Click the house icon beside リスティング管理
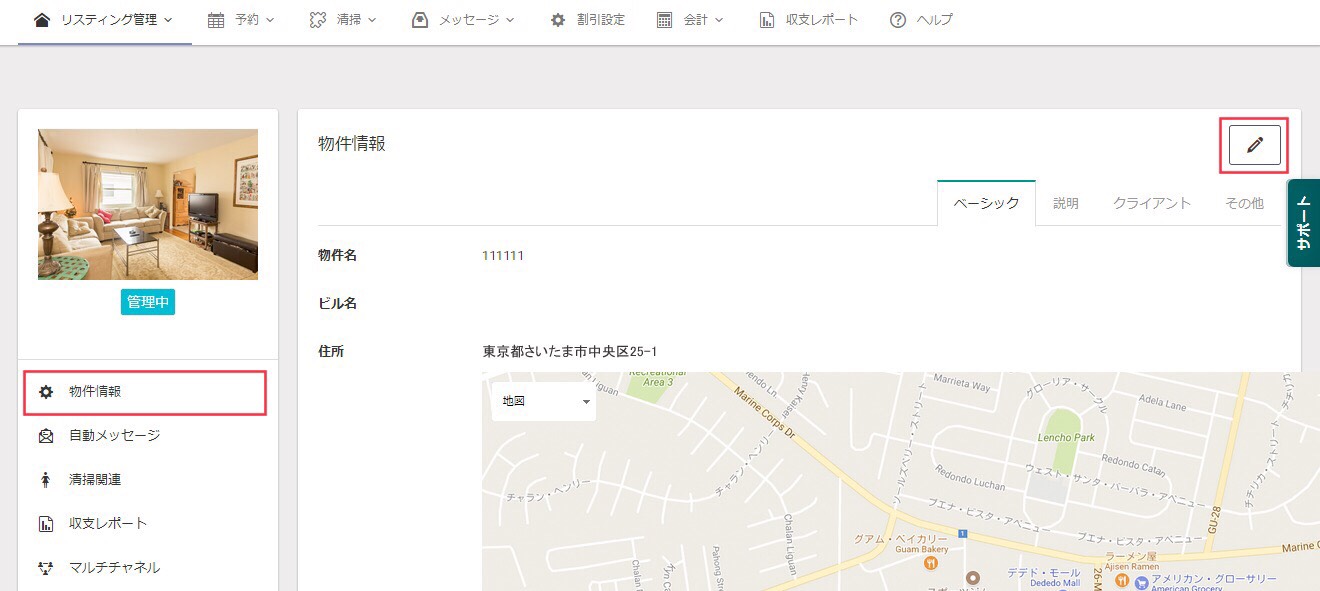 [x=42, y=19]
